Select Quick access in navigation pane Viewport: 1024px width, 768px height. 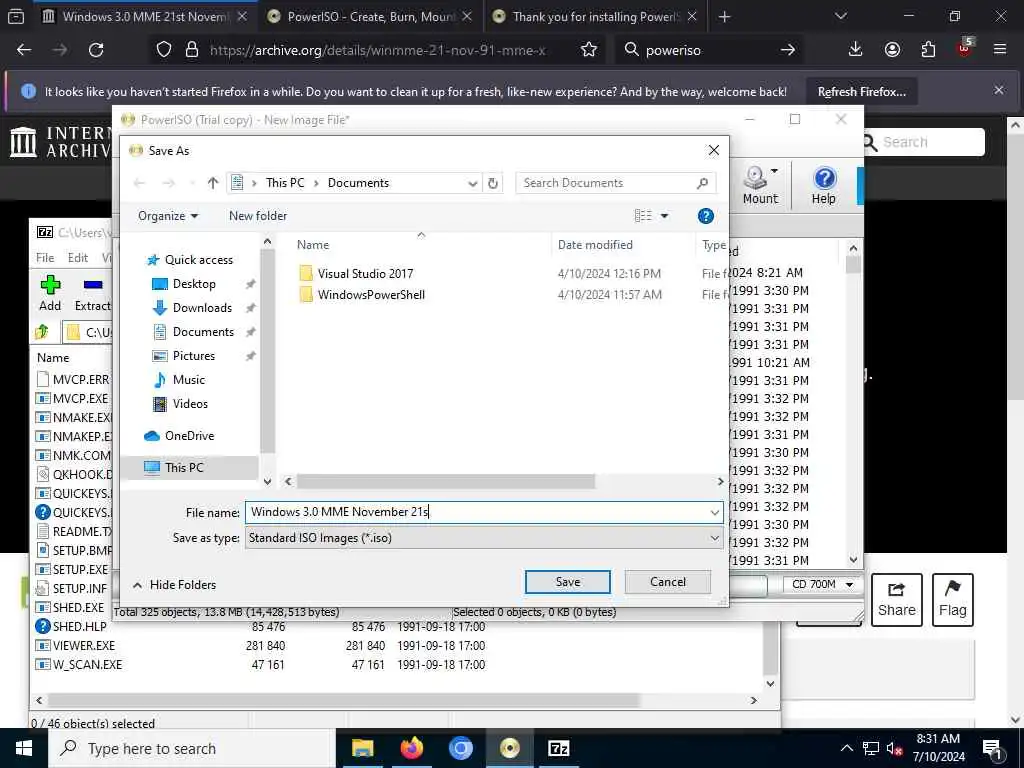[190, 260]
